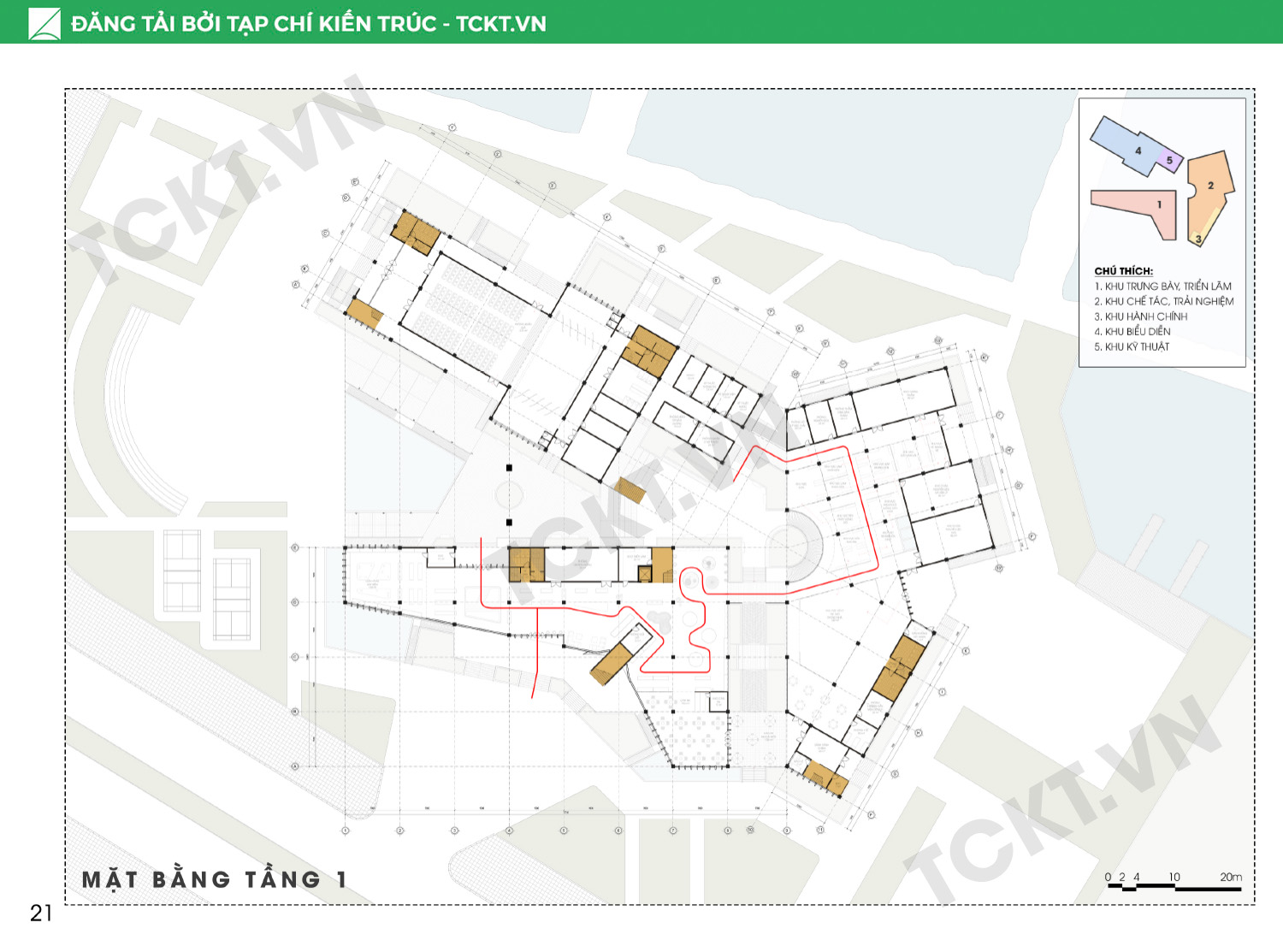
Task: Select legend entry "1. KHU TRƯNG BÀY, TRIỂN LÃM"
Action: point(1162,287)
